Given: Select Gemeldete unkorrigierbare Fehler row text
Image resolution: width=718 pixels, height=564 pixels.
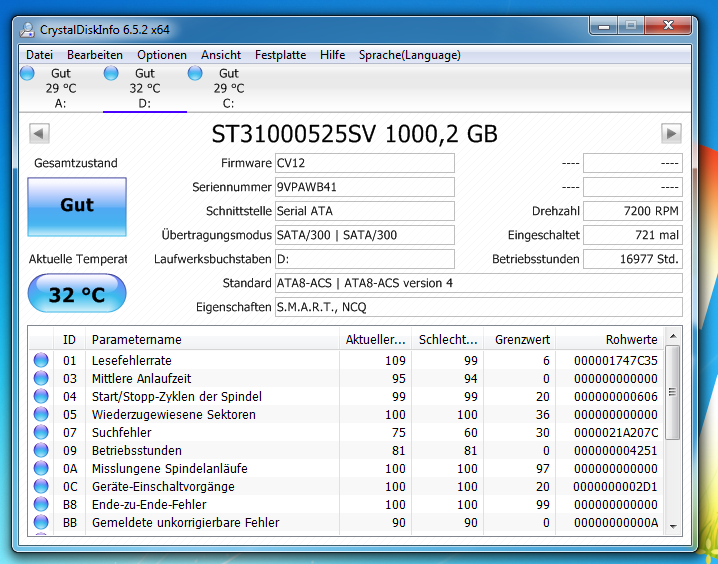Looking at the screenshot, I should click(185, 523).
